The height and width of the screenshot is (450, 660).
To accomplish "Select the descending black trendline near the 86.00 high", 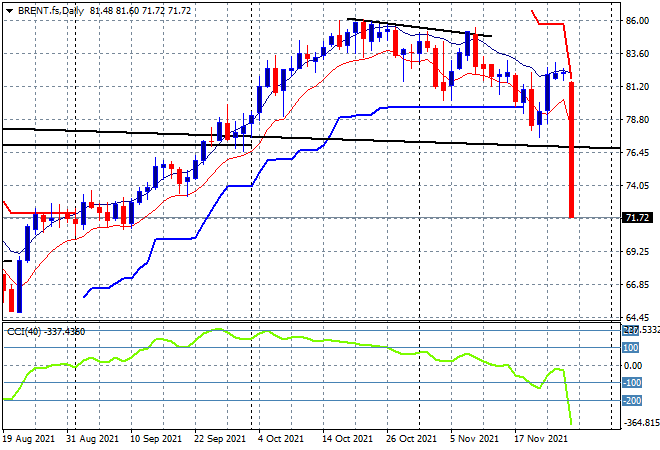I will point(419,28).
